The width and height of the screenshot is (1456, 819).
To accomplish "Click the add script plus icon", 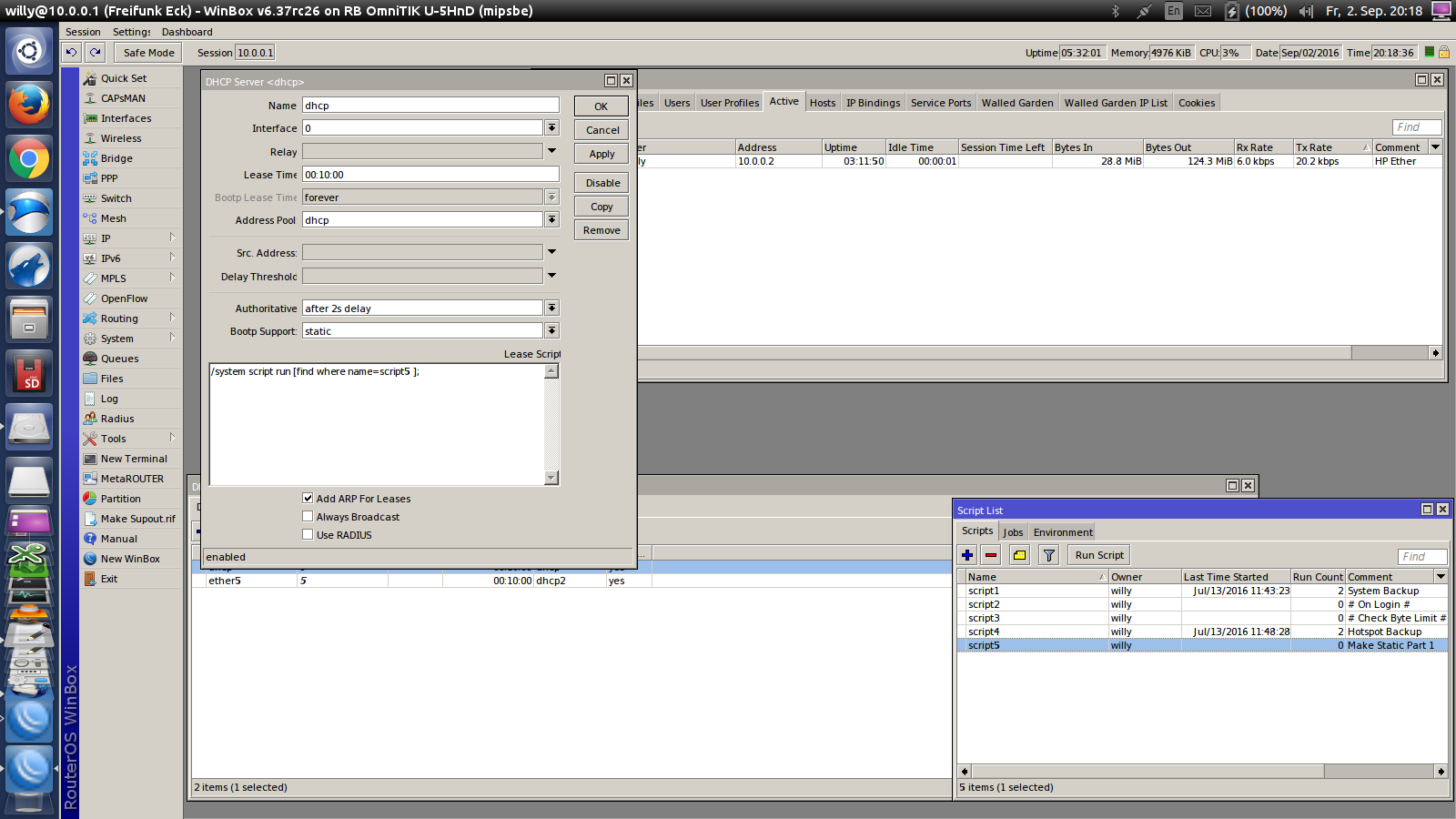I will 967,555.
